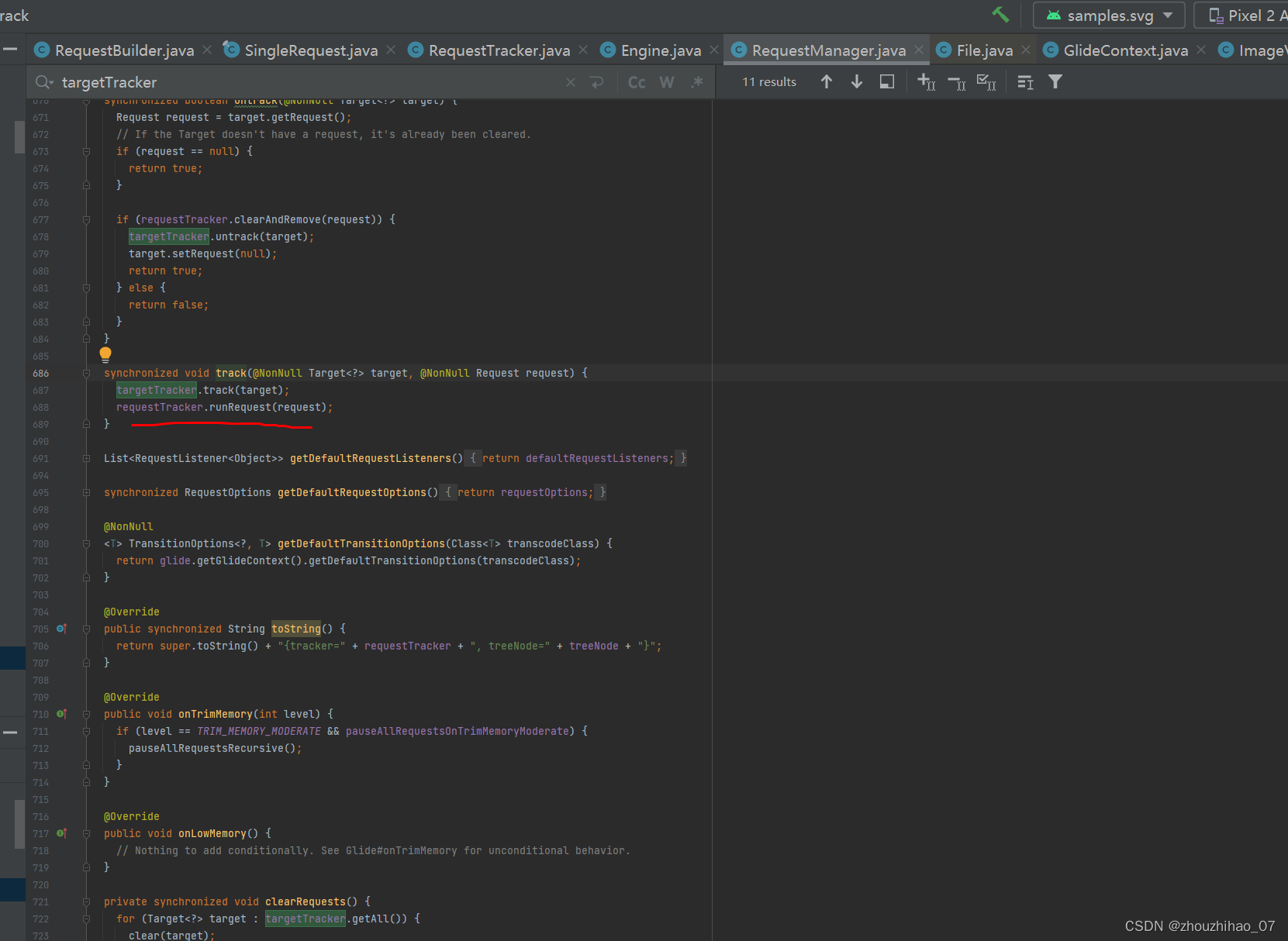Click TRIM_MEMORY_MODERATE constant
The image size is (1288, 941).
click(259, 731)
